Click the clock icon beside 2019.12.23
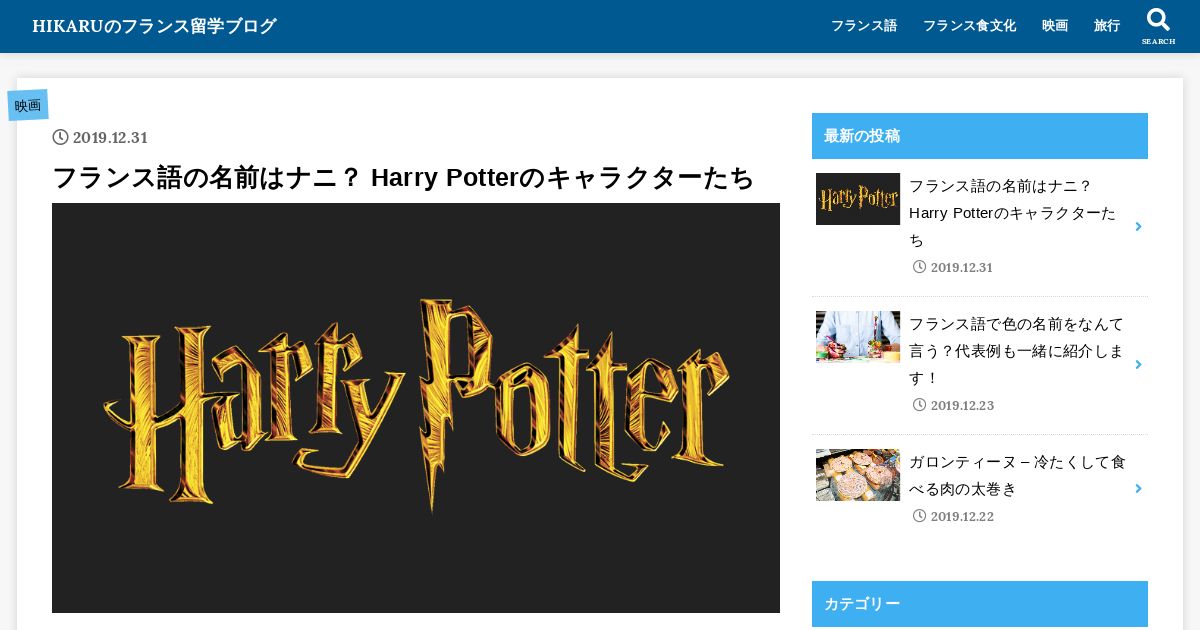The width and height of the screenshot is (1200, 630). (920, 405)
